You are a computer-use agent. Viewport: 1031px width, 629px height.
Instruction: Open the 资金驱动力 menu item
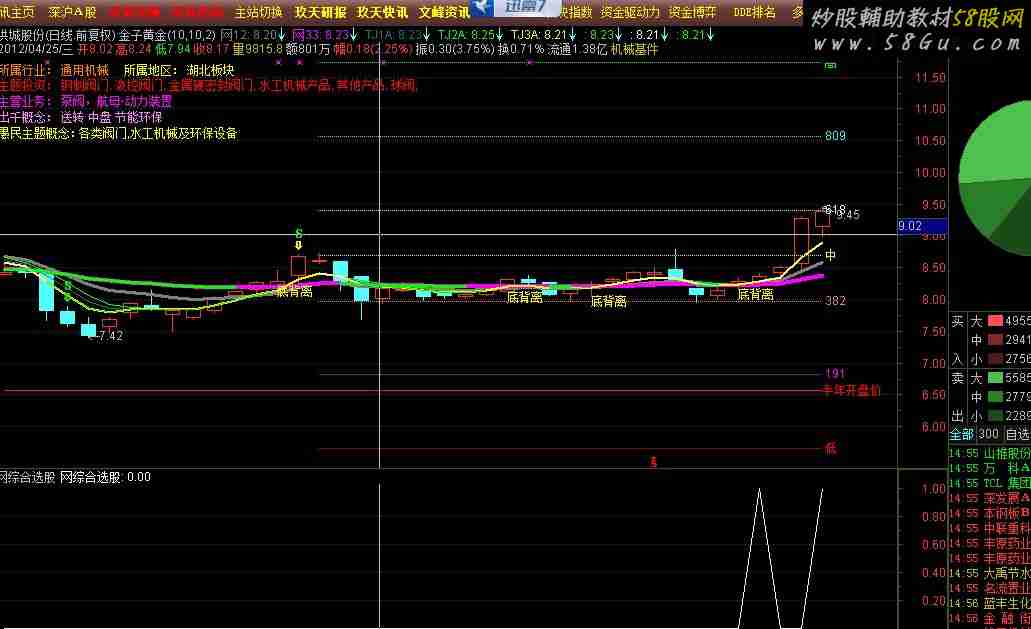click(x=630, y=12)
